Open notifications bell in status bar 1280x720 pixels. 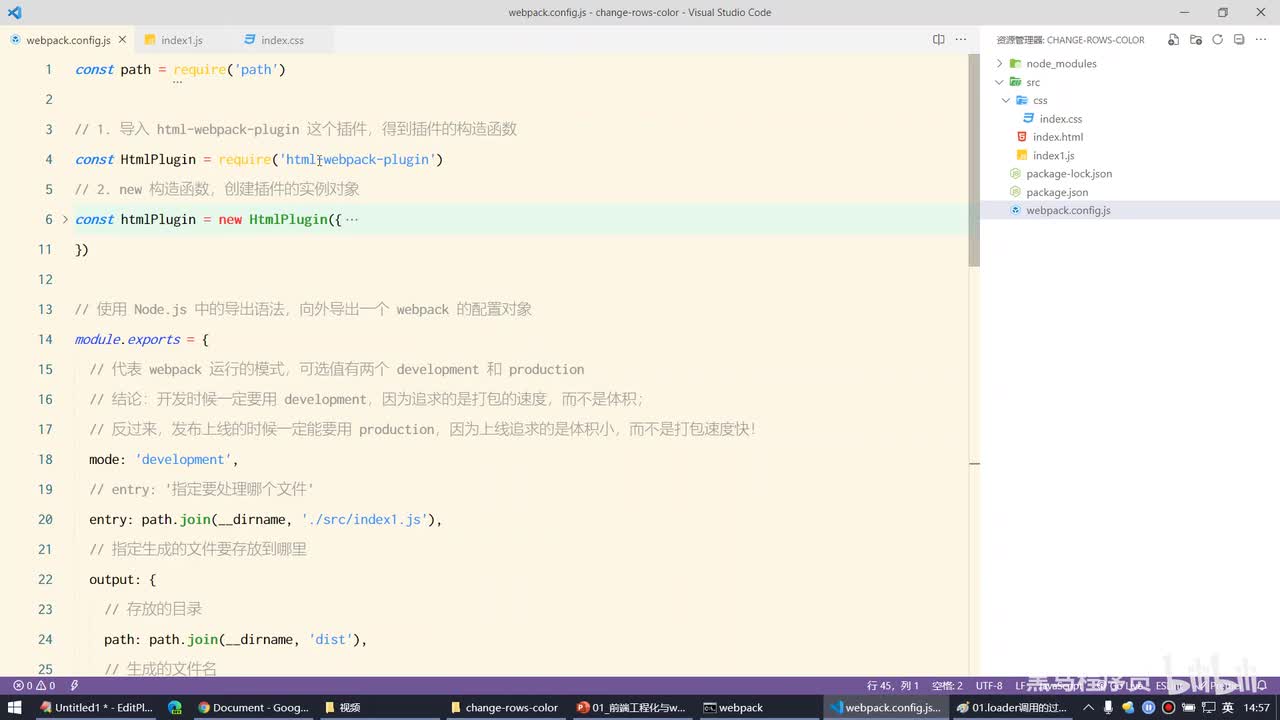coord(1262,686)
